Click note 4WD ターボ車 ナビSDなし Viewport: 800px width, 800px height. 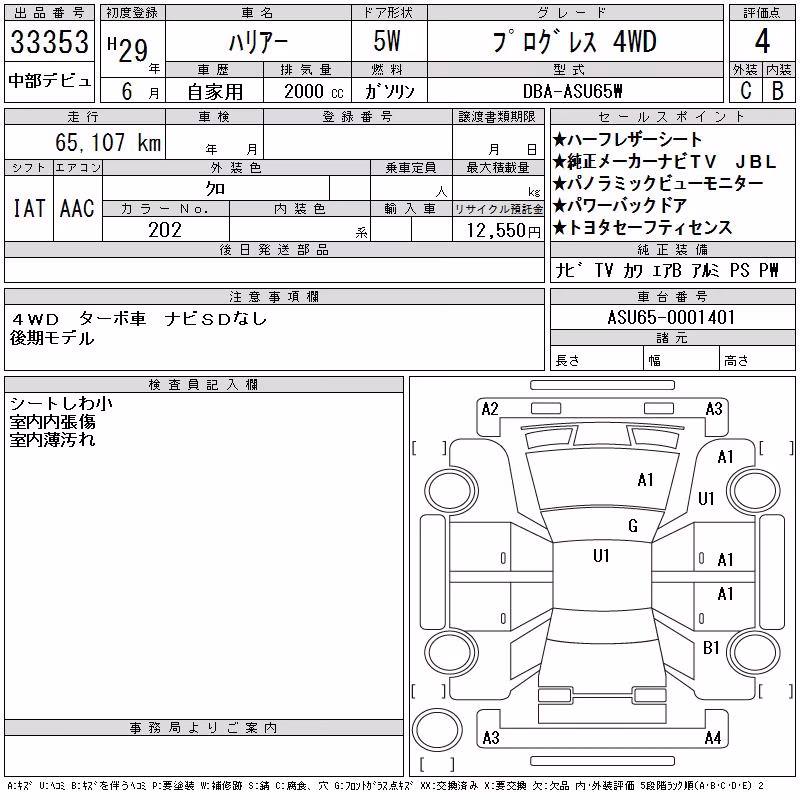139,319
